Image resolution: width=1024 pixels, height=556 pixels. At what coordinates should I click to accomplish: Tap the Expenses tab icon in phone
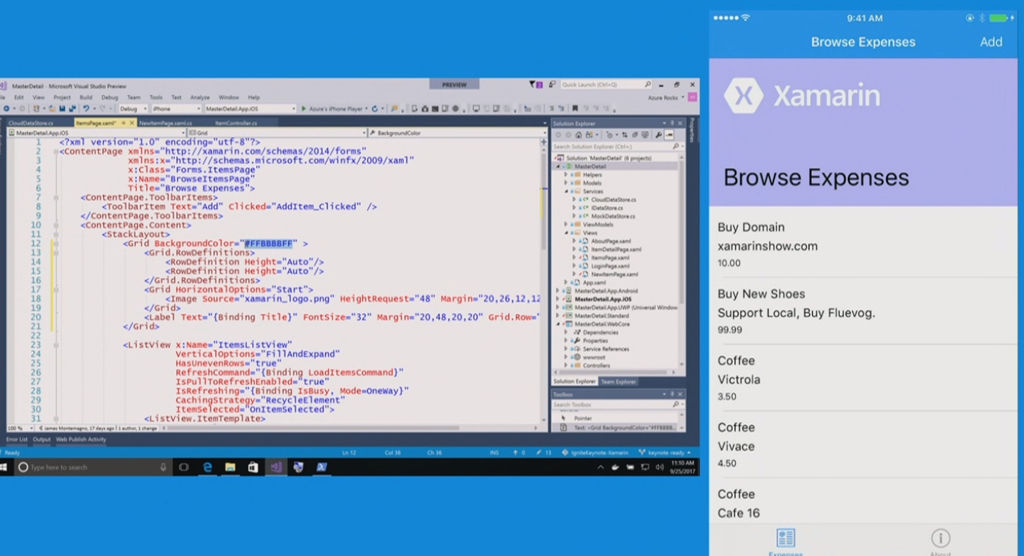tap(785, 538)
